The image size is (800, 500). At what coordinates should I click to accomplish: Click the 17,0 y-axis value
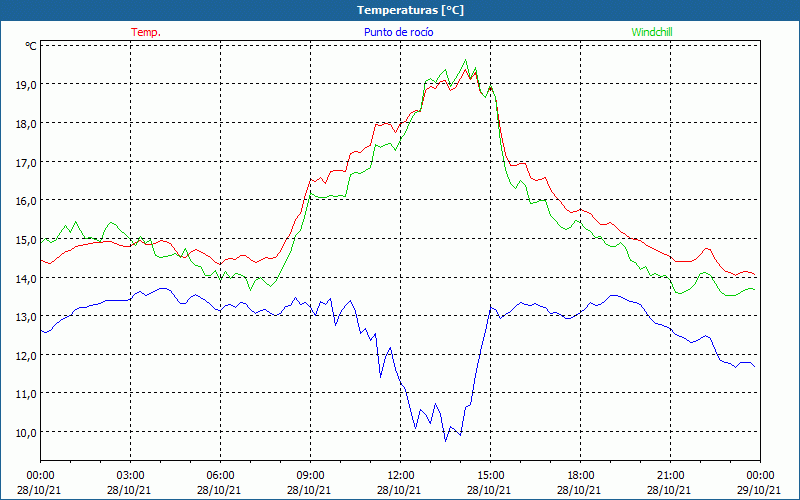pyautogui.click(x=26, y=162)
